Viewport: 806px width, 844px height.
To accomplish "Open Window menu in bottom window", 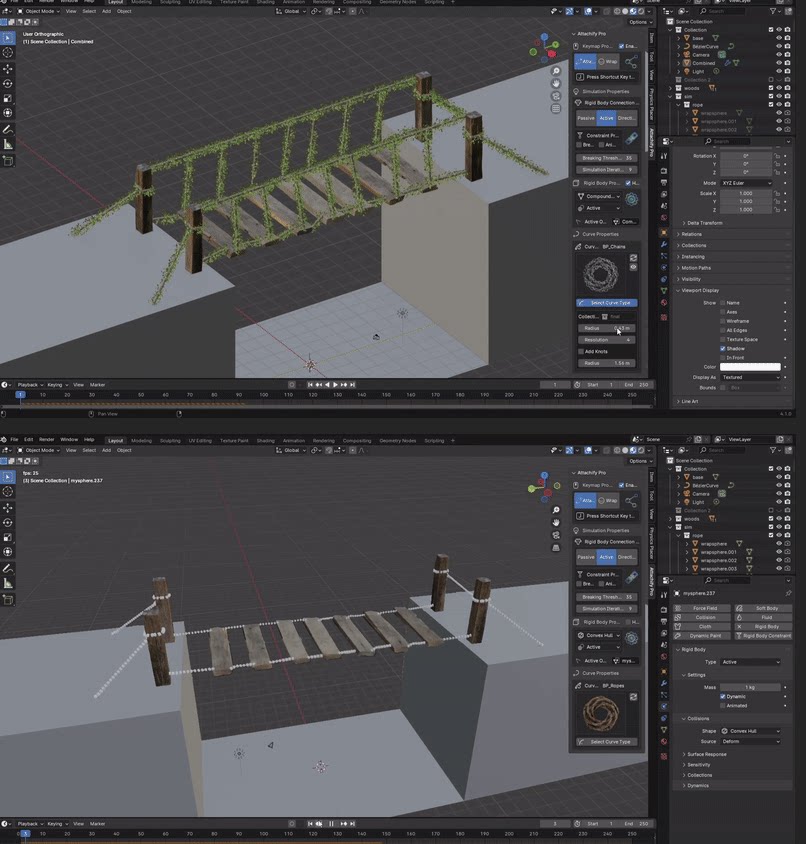I will [69, 439].
